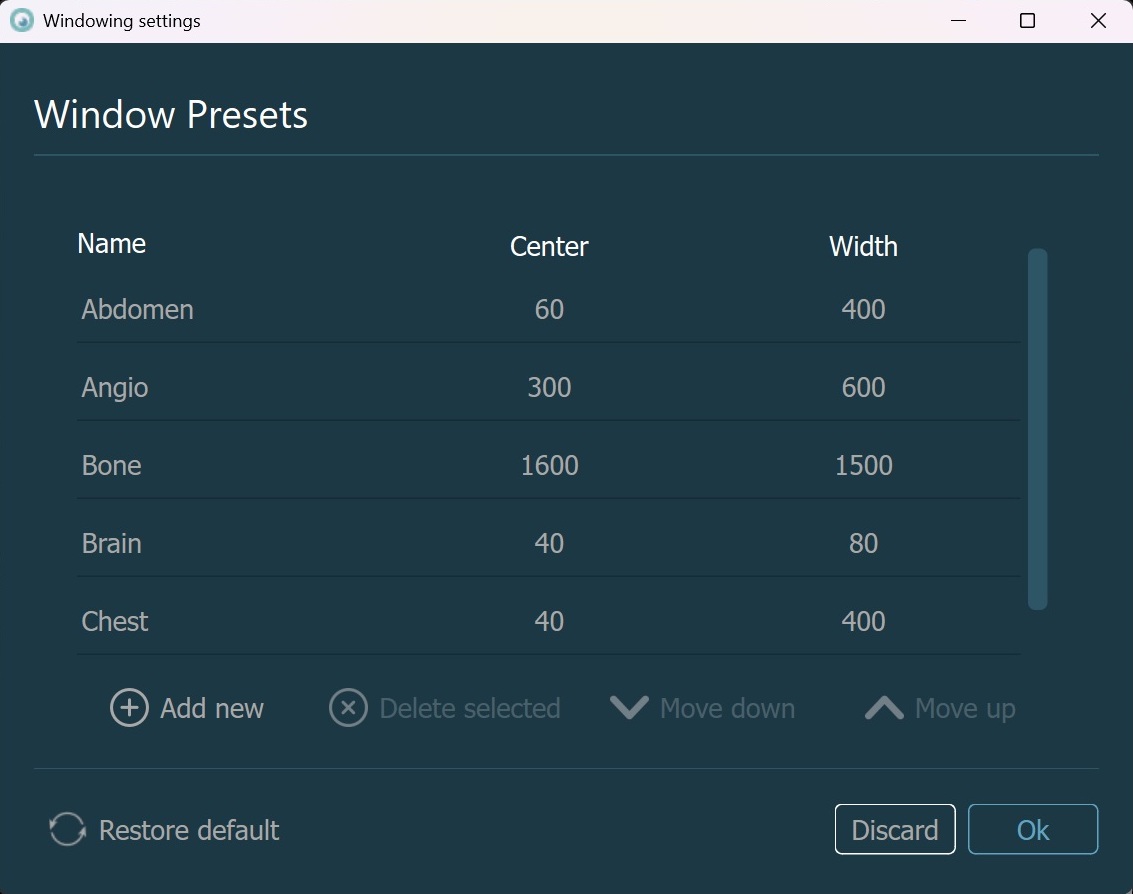This screenshot has width=1133, height=894.
Task: Click the Abdomen center value 60
Action: click(x=549, y=310)
